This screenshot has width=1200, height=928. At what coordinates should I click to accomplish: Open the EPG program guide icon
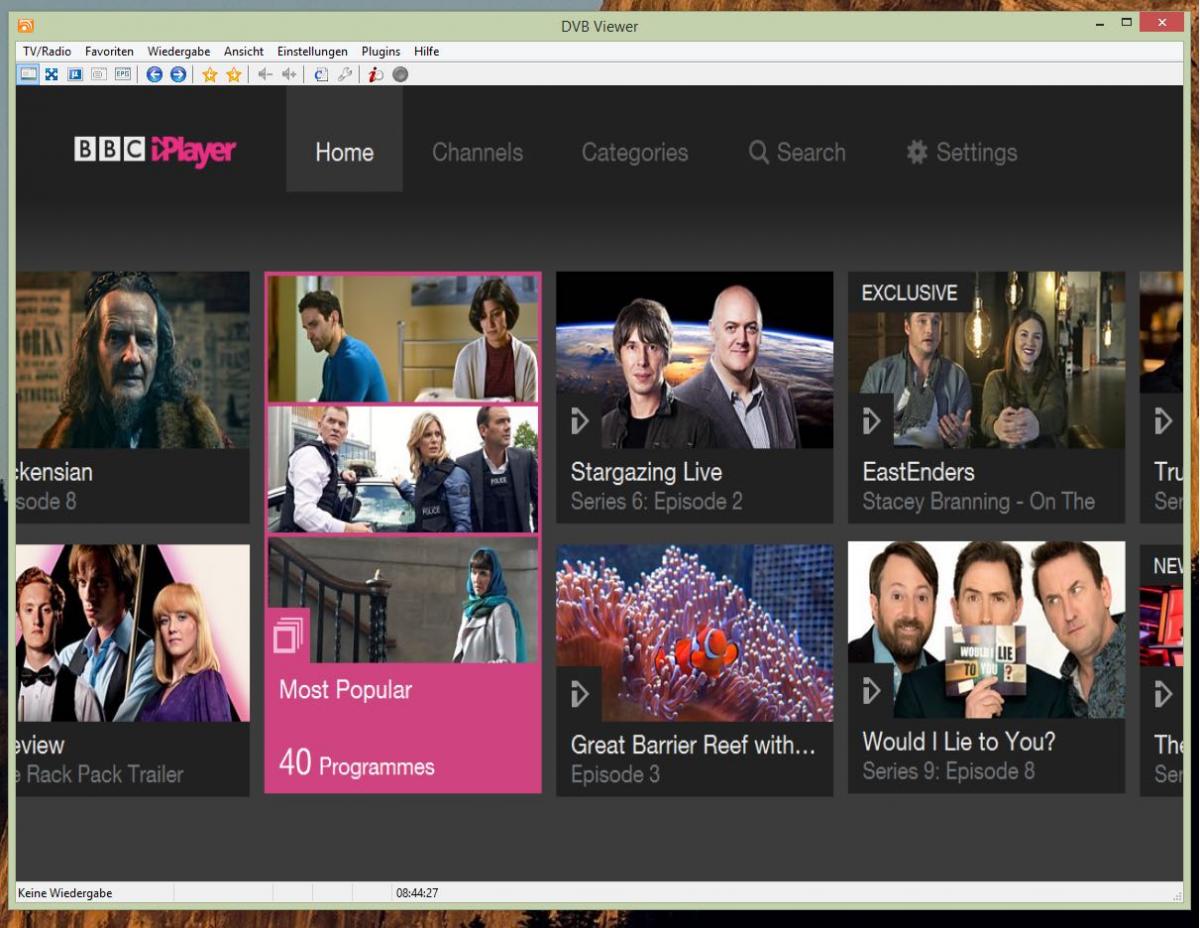pyautogui.click(x=123, y=74)
